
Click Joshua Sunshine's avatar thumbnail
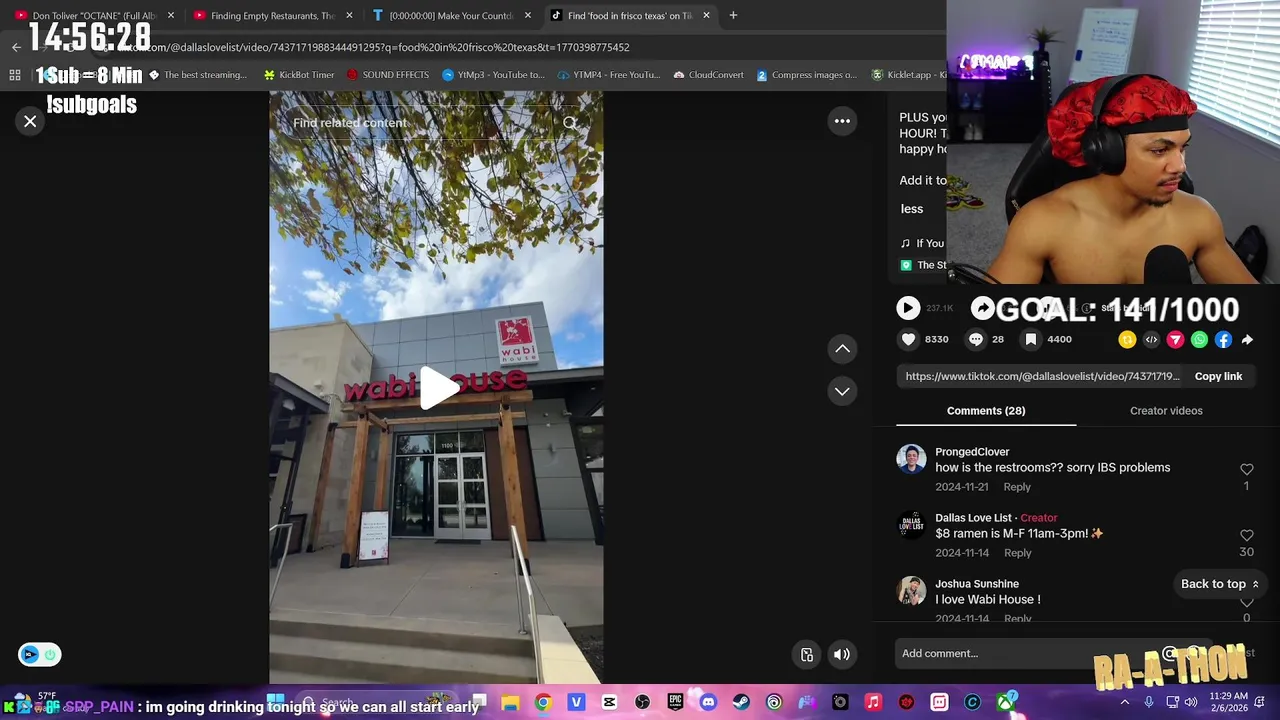tap(911, 591)
